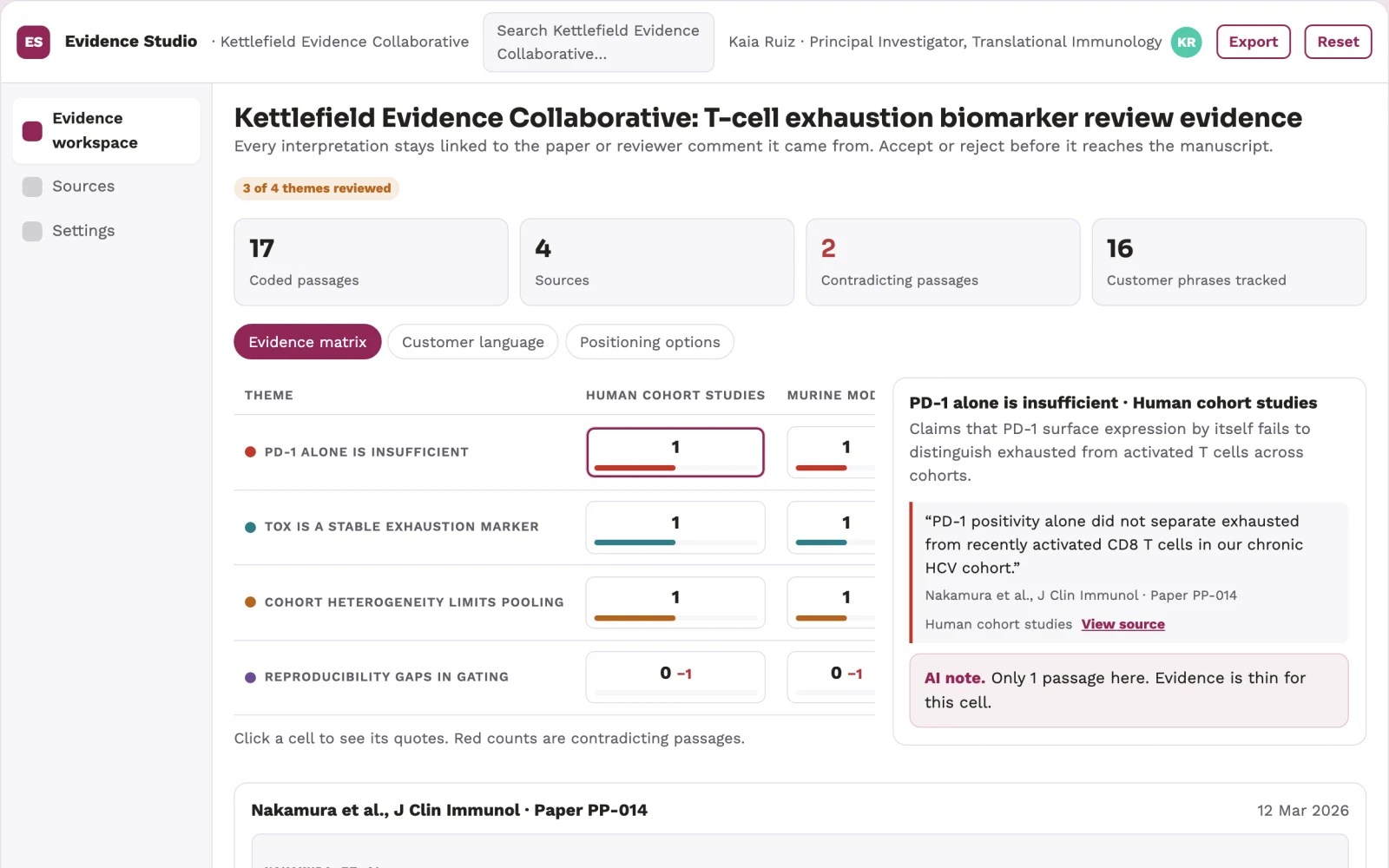Click the Export button
1389x868 pixels.
[1253, 42]
